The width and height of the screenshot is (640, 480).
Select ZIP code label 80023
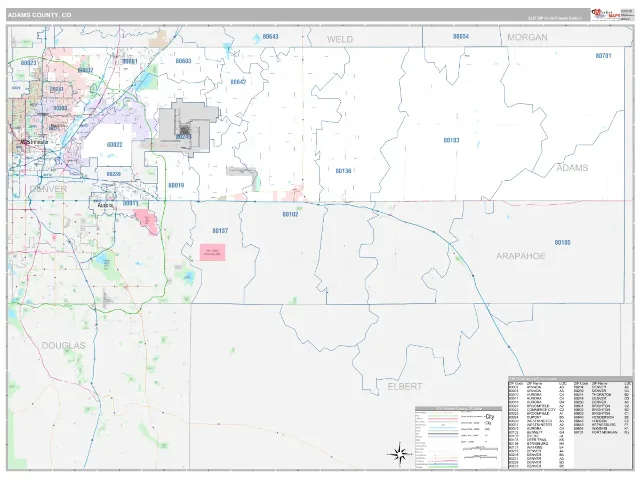point(28,63)
